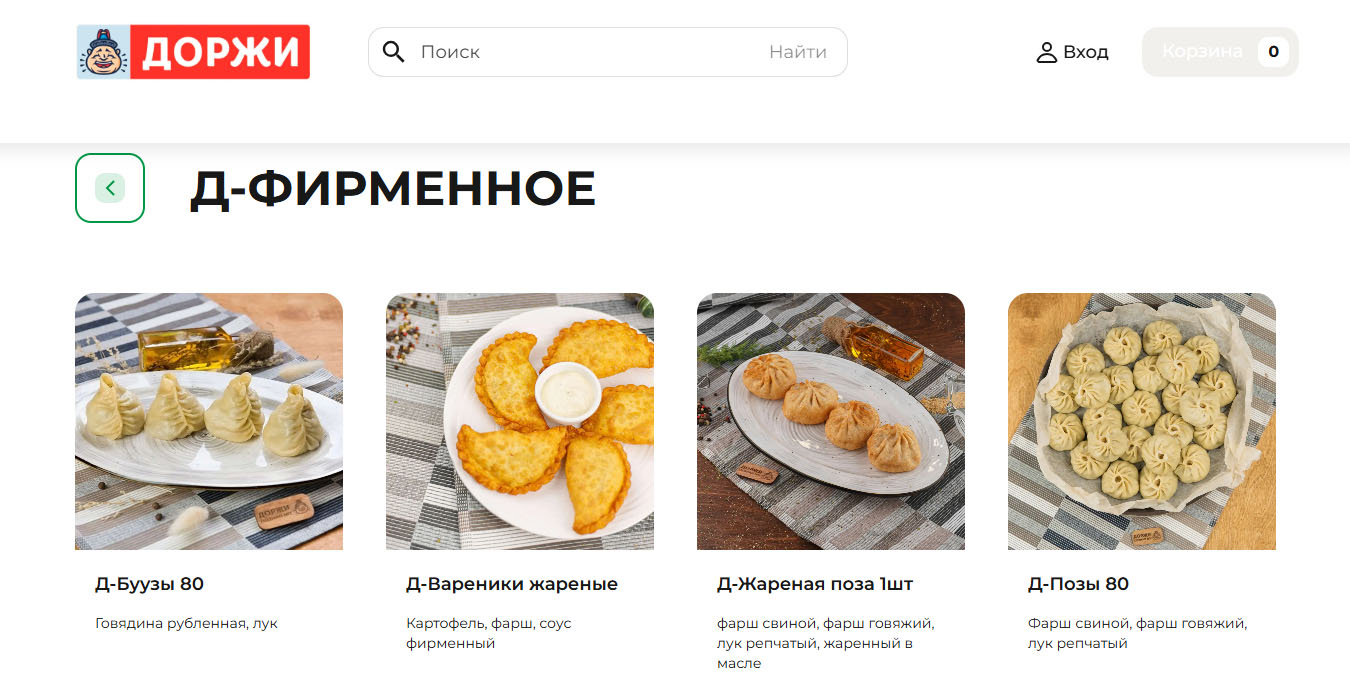Click the magnifying glass search icon
The height and width of the screenshot is (675, 1350).
click(394, 52)
